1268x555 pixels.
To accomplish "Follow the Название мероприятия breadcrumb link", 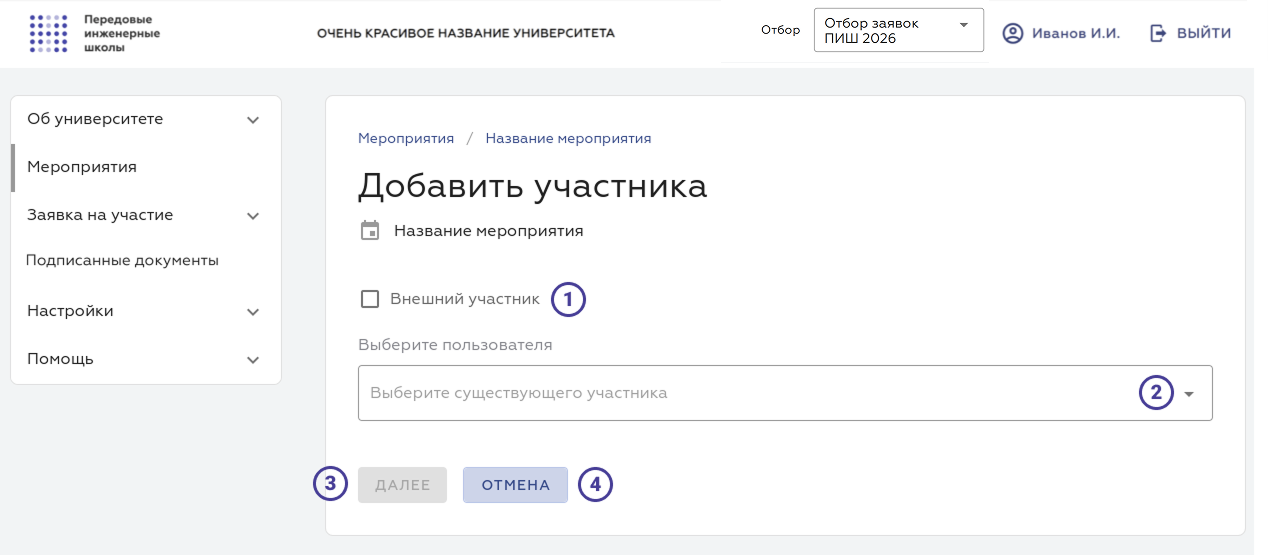I will point(568,138).
